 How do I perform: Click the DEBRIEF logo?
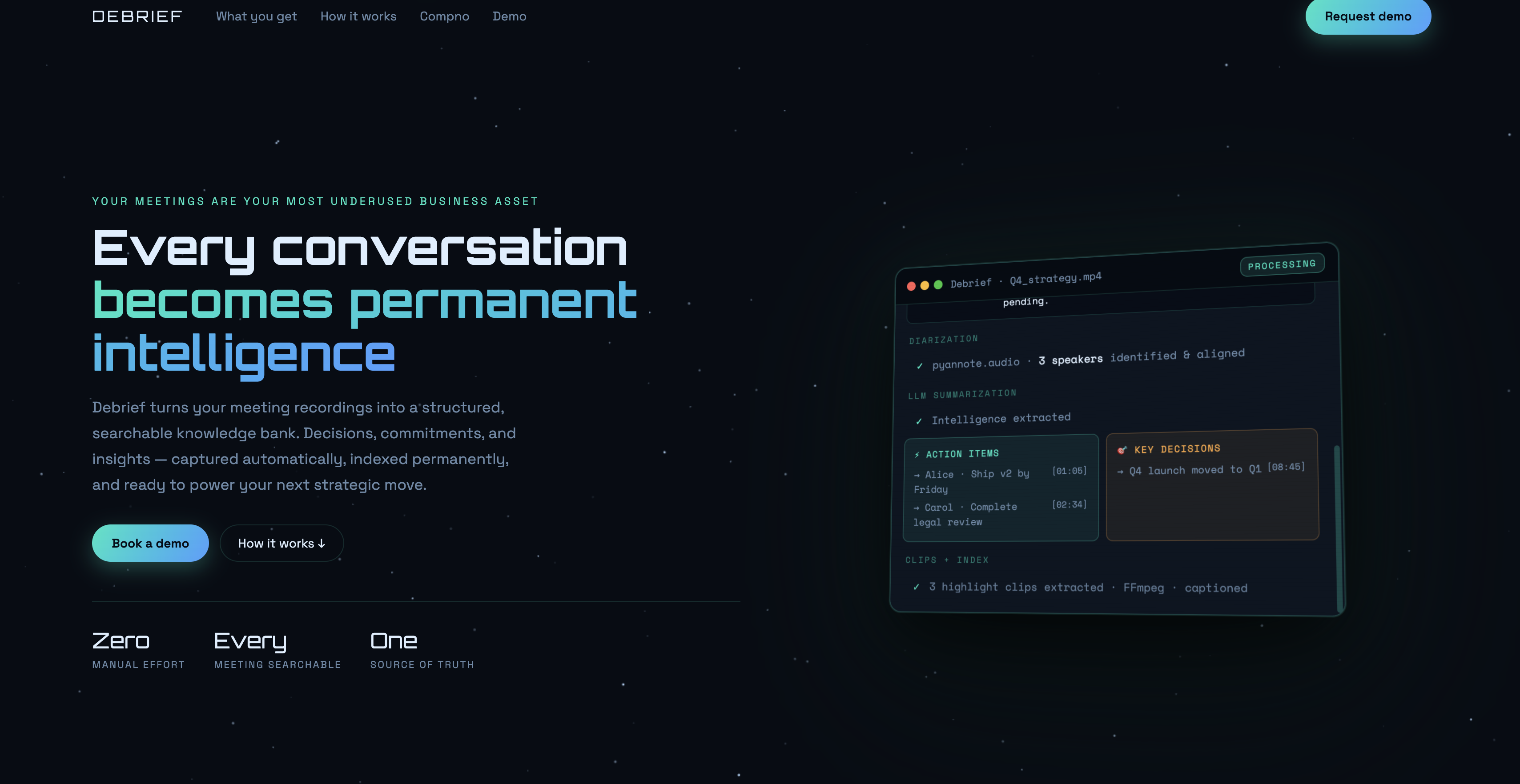coord(137,16)
